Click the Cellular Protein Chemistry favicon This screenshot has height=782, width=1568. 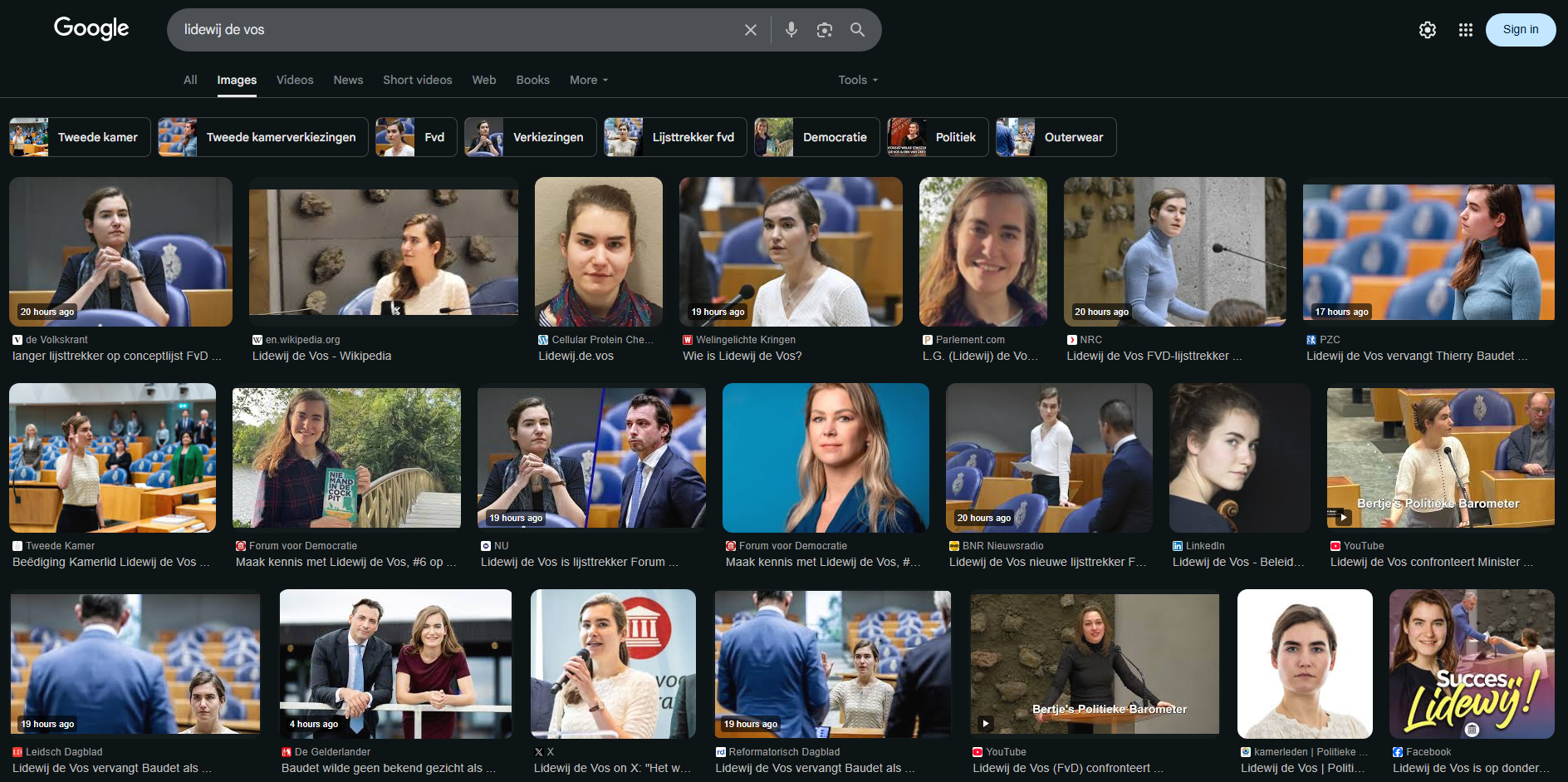[x=543, y=340]
